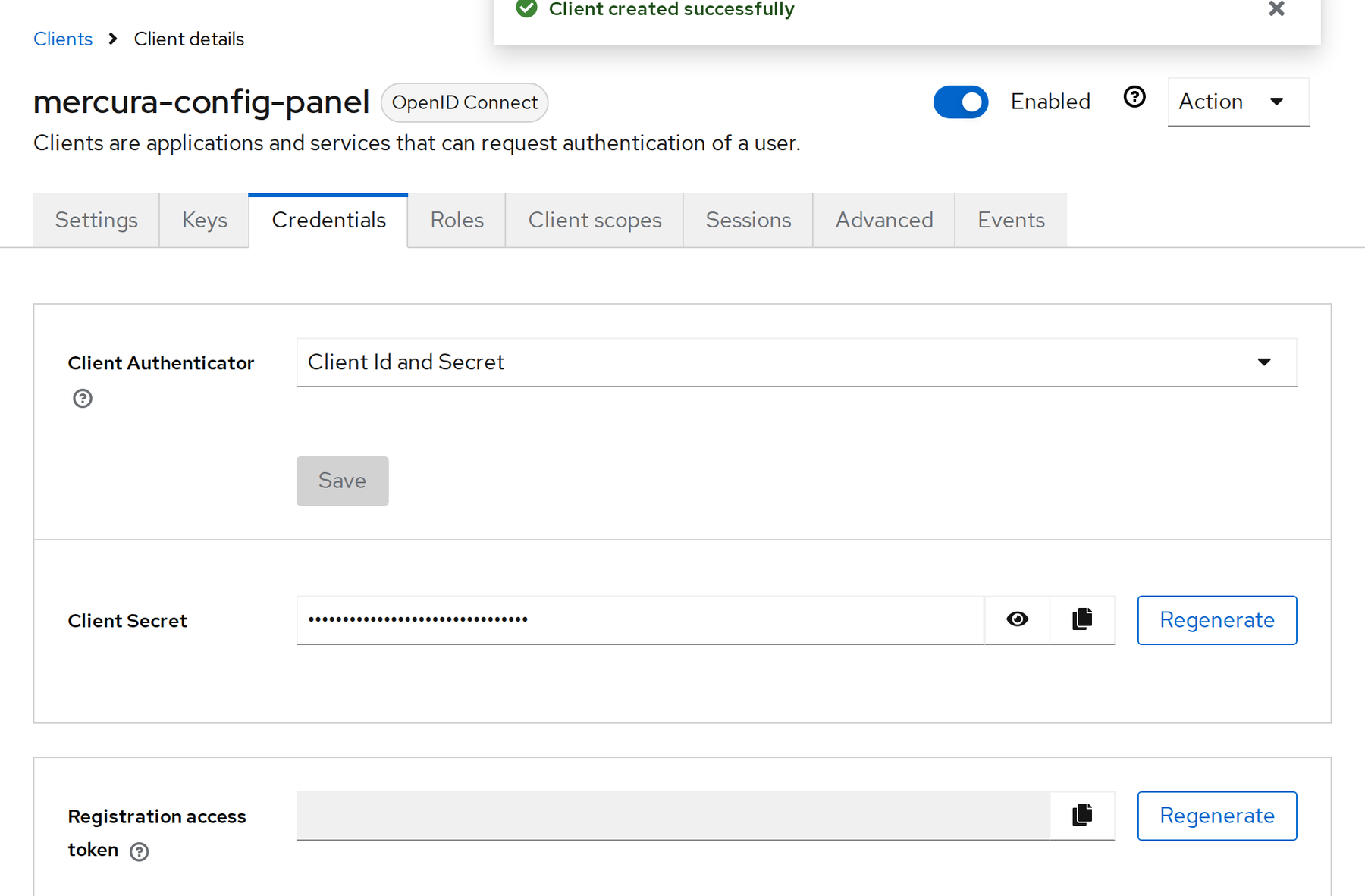Toggle the Enabled switch off

(x=961, y=102)
